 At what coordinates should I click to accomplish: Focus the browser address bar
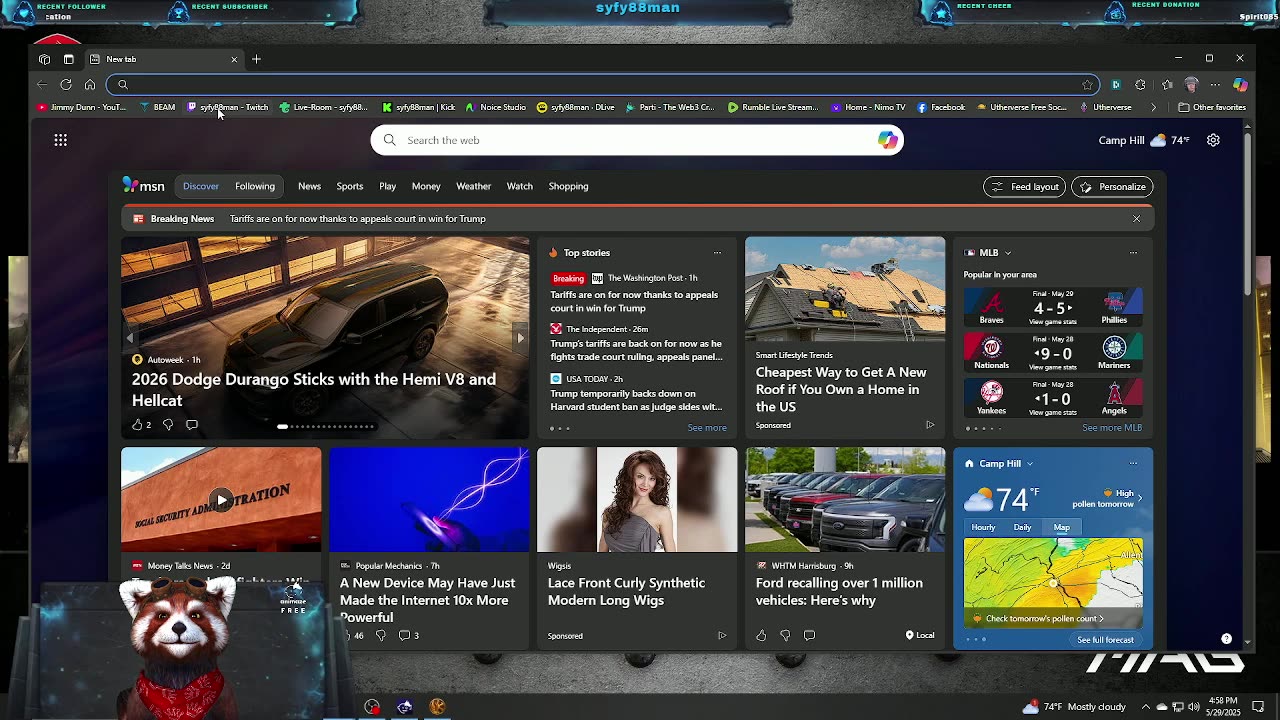tap(605, 85)
